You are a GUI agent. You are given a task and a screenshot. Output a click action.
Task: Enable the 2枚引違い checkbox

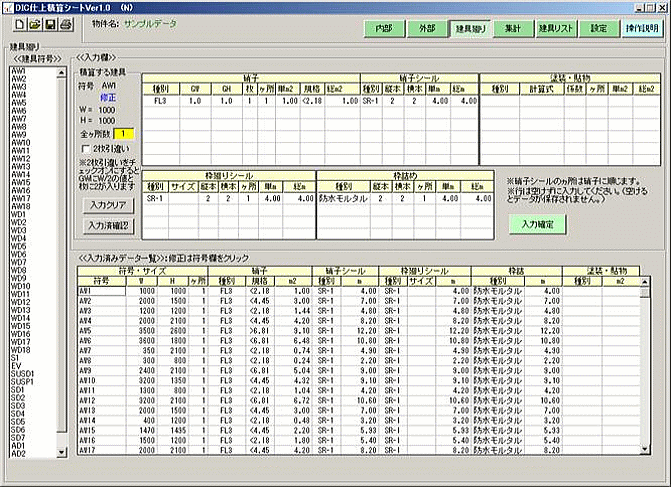pyautogui.click(x=86, y=148)
